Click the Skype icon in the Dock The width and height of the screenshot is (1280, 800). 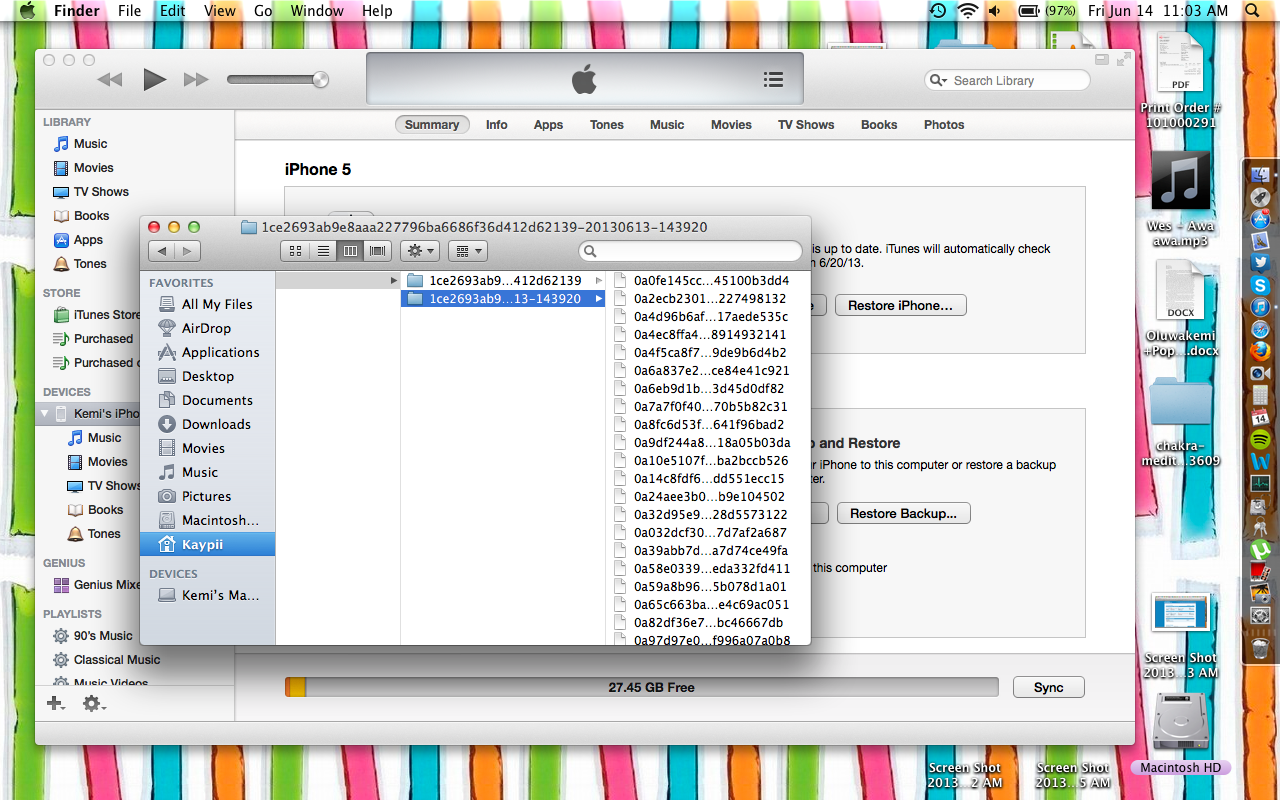pos(1260,285)
